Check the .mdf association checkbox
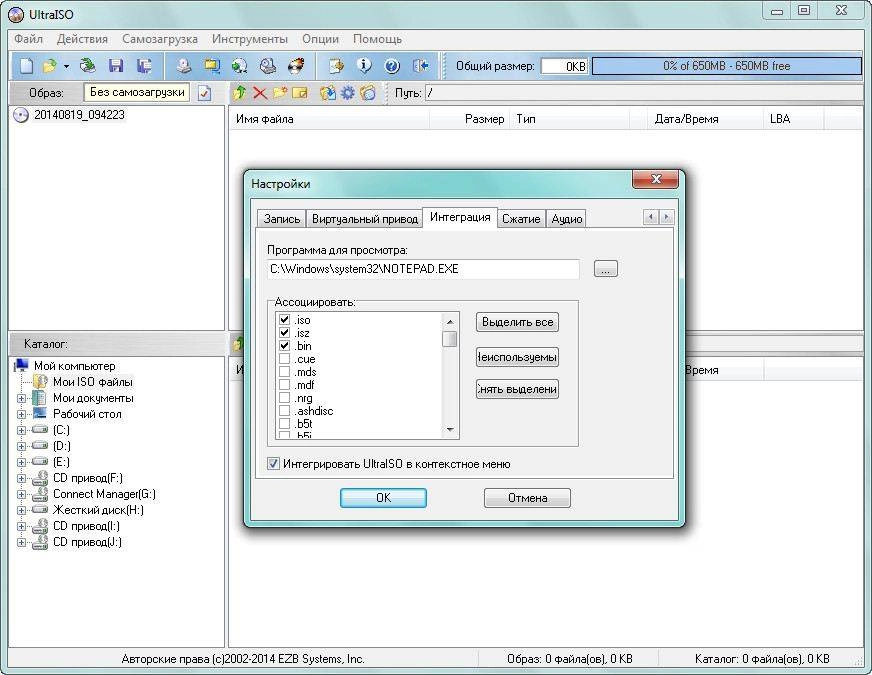Viewport: 872px width, 675px height. point(284,385)
